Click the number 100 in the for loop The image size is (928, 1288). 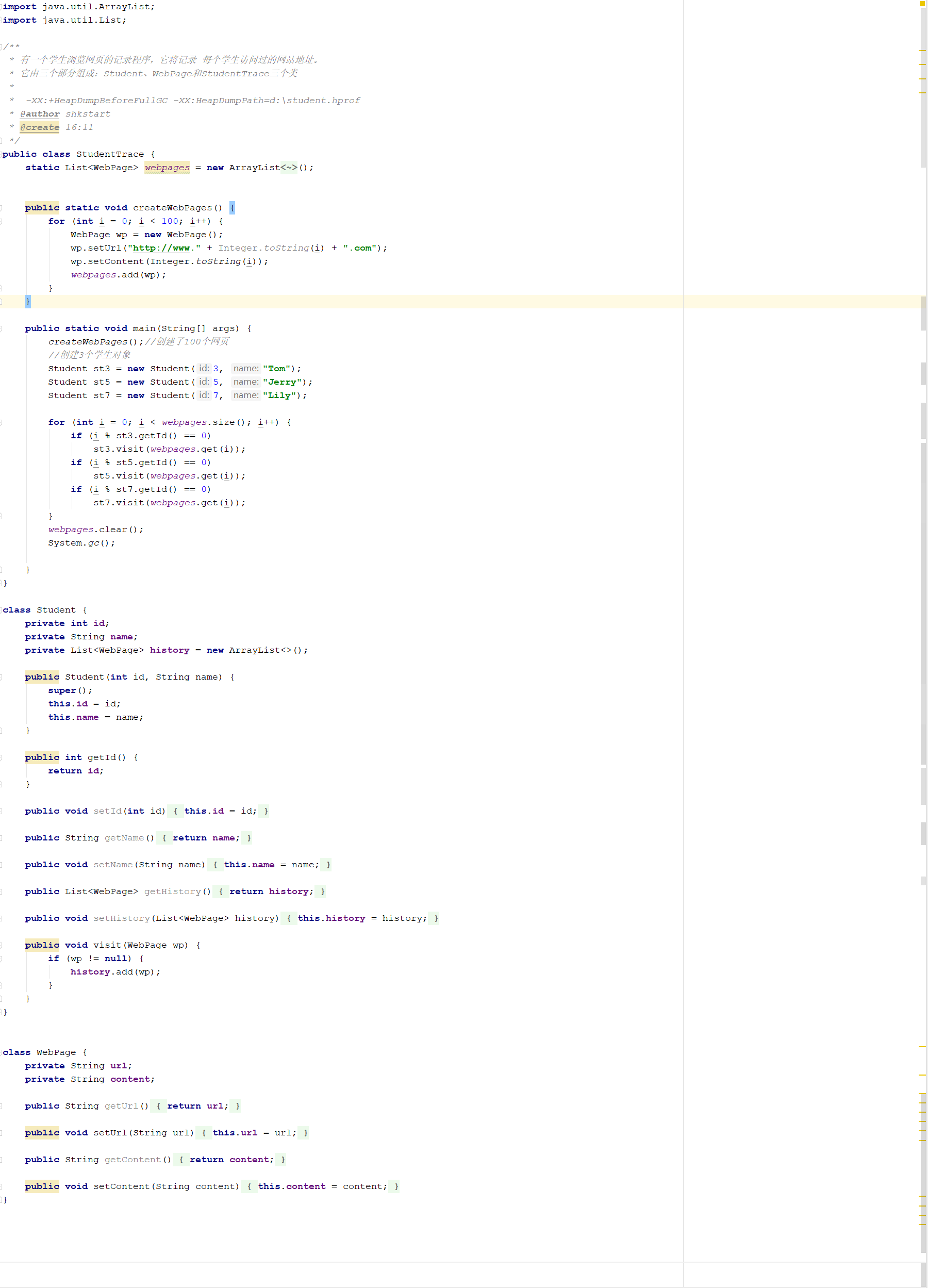(x=170, y=221)
